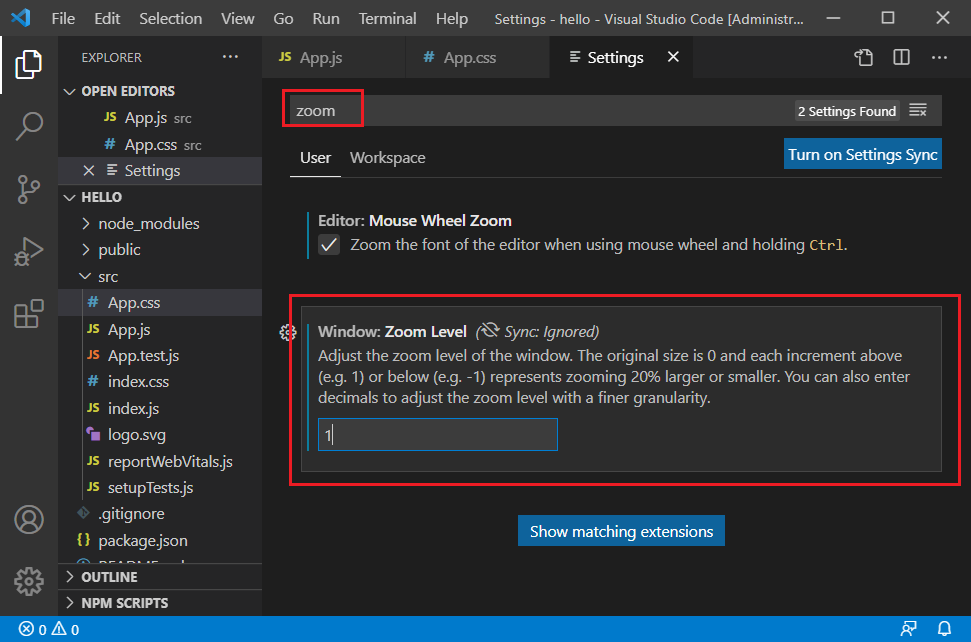Click Turn on Settings Sync button
Image resolution: width=971 pixels, height=642 pixels.
point(862,154)
